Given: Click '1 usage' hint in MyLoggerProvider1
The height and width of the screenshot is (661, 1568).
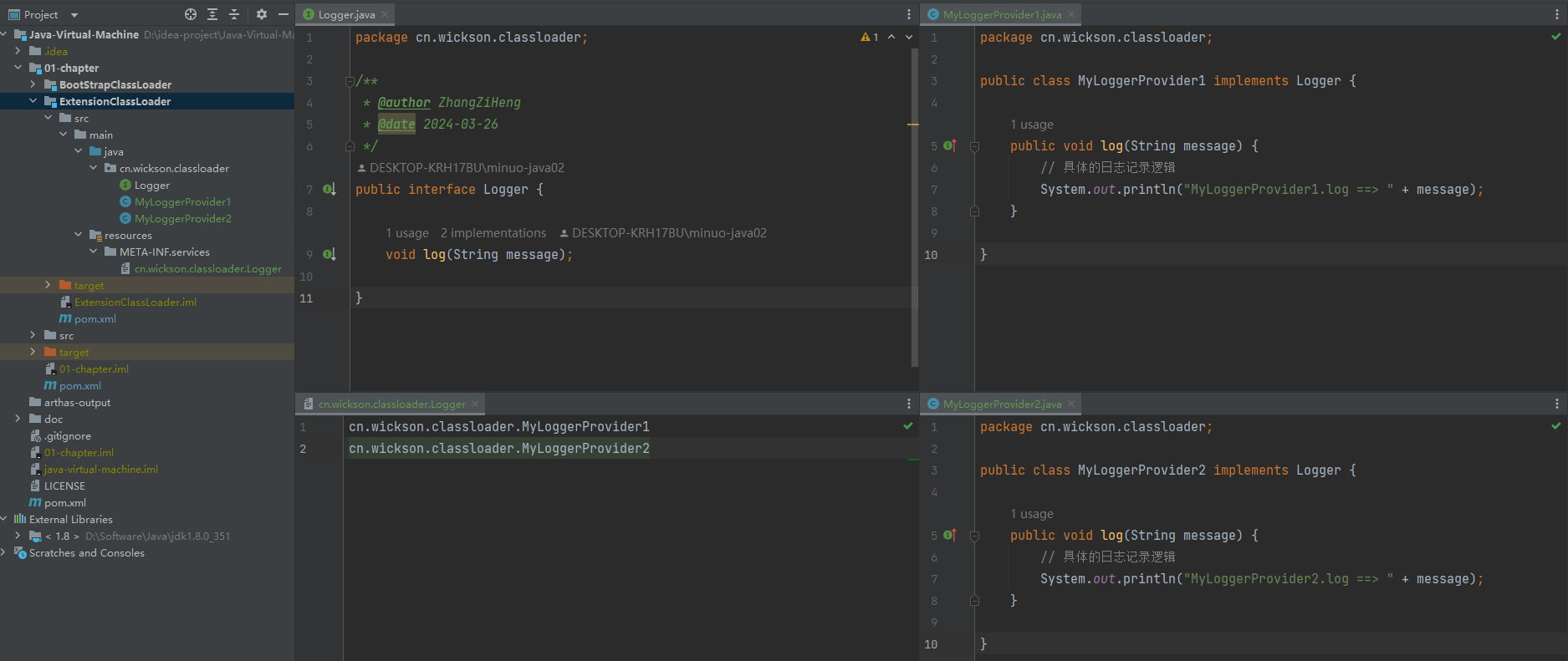Looking at the screenshot, I should point(1032,125).
